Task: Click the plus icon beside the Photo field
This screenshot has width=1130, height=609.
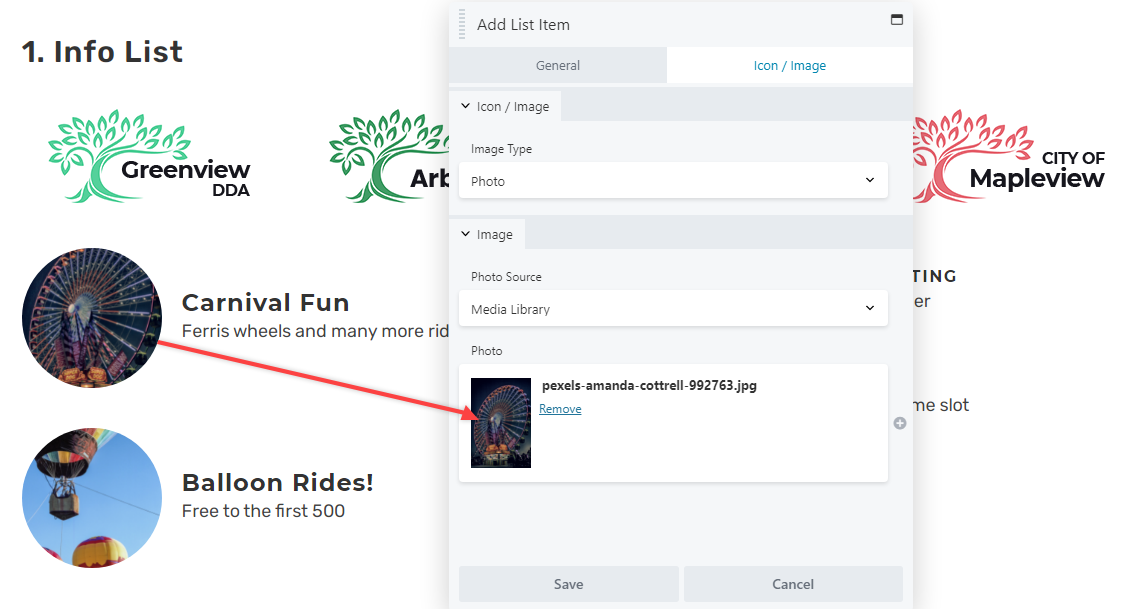Action: (x=900, y=423)
